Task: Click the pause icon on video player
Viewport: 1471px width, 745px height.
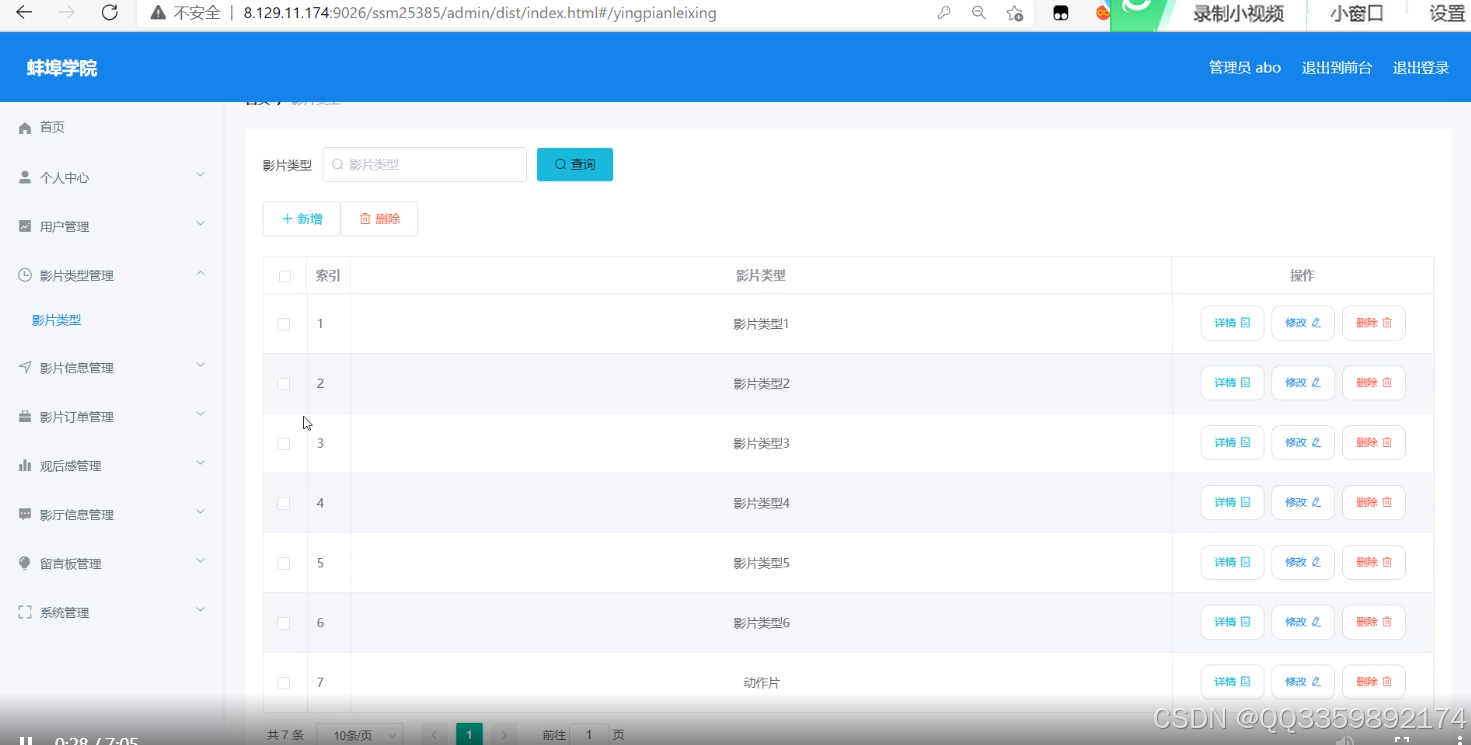Action: point(27,741)
